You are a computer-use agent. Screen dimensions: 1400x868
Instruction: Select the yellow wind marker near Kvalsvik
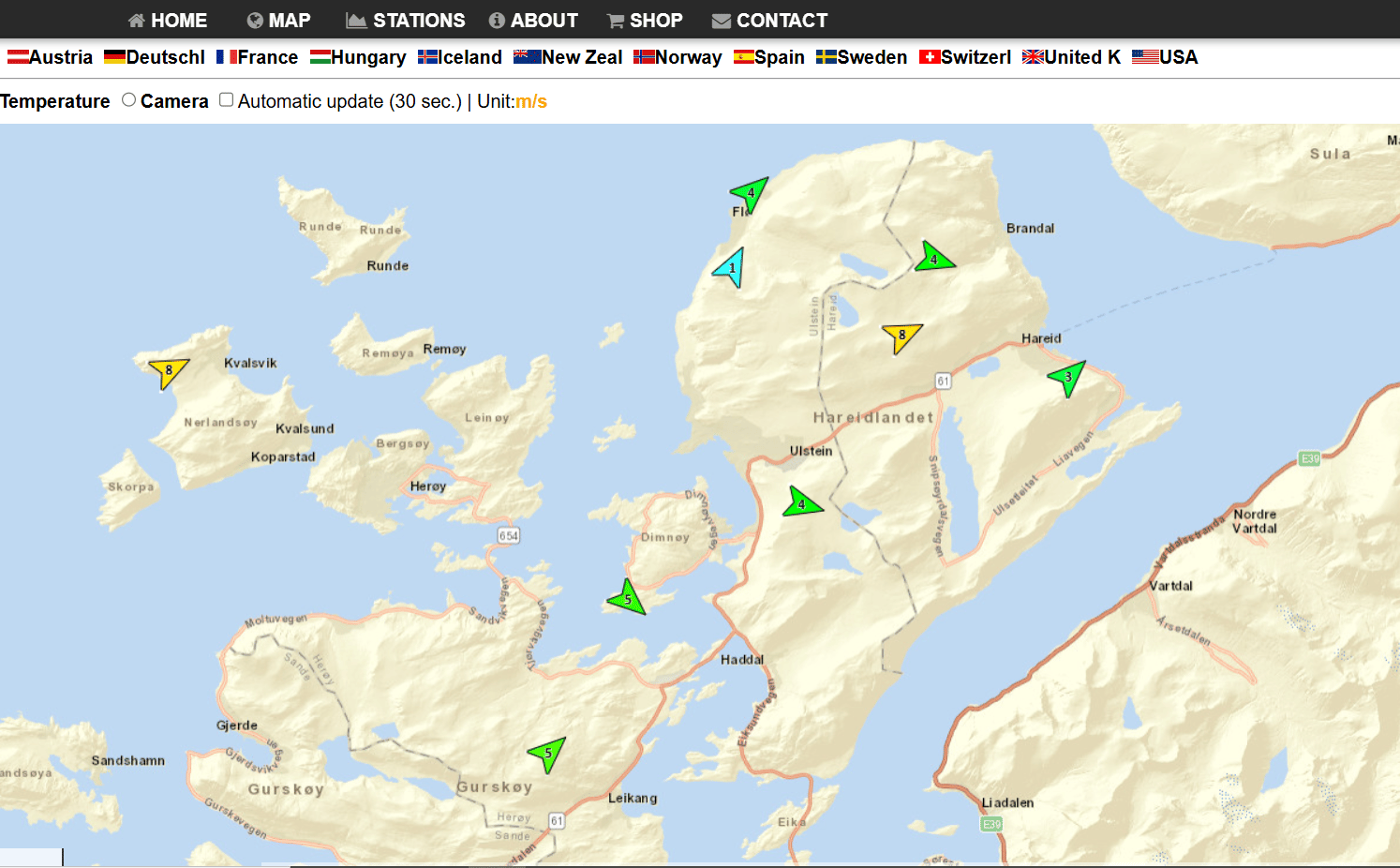point(169,370)
